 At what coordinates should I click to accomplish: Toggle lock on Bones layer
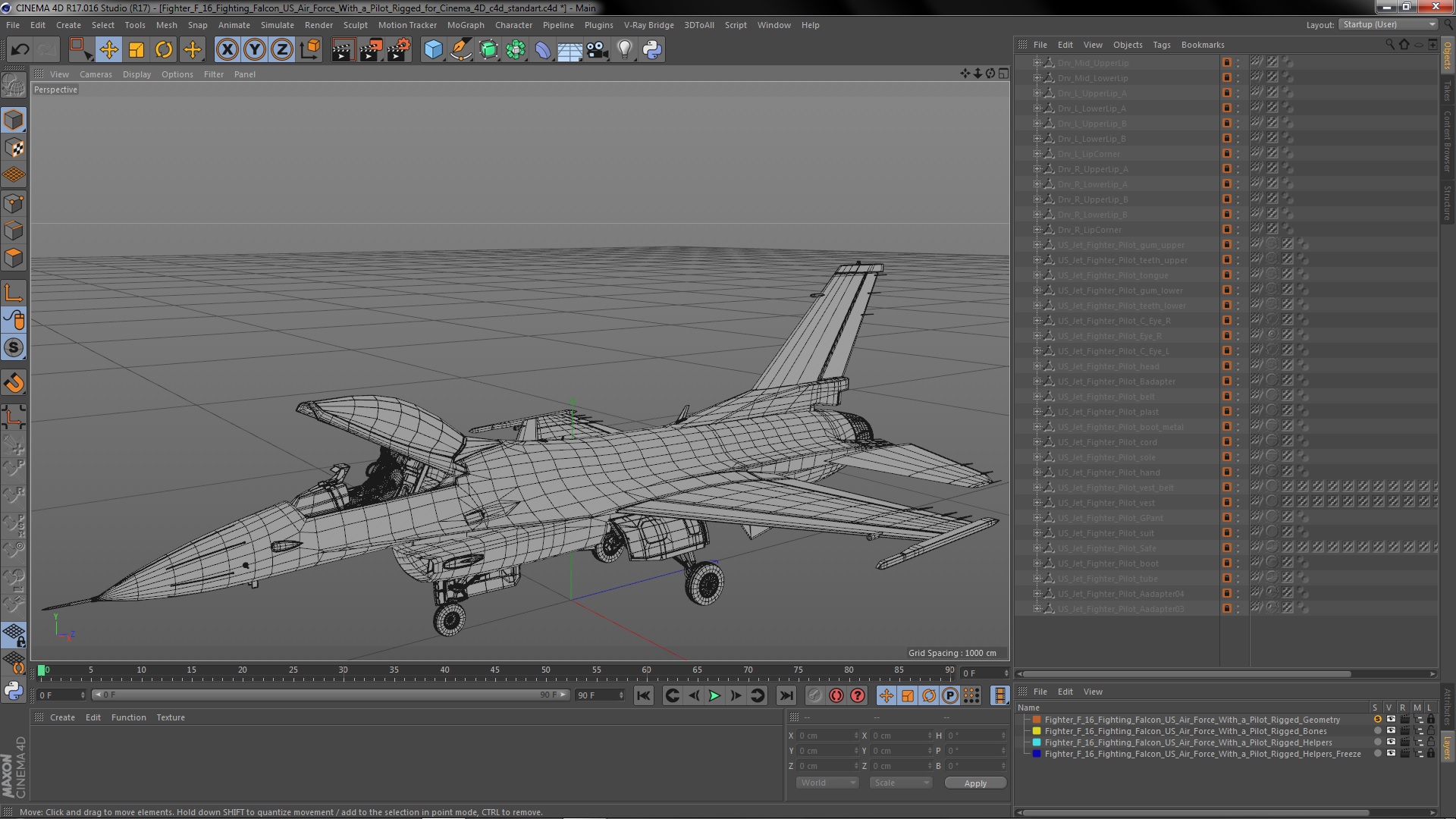pos(1431,731)
